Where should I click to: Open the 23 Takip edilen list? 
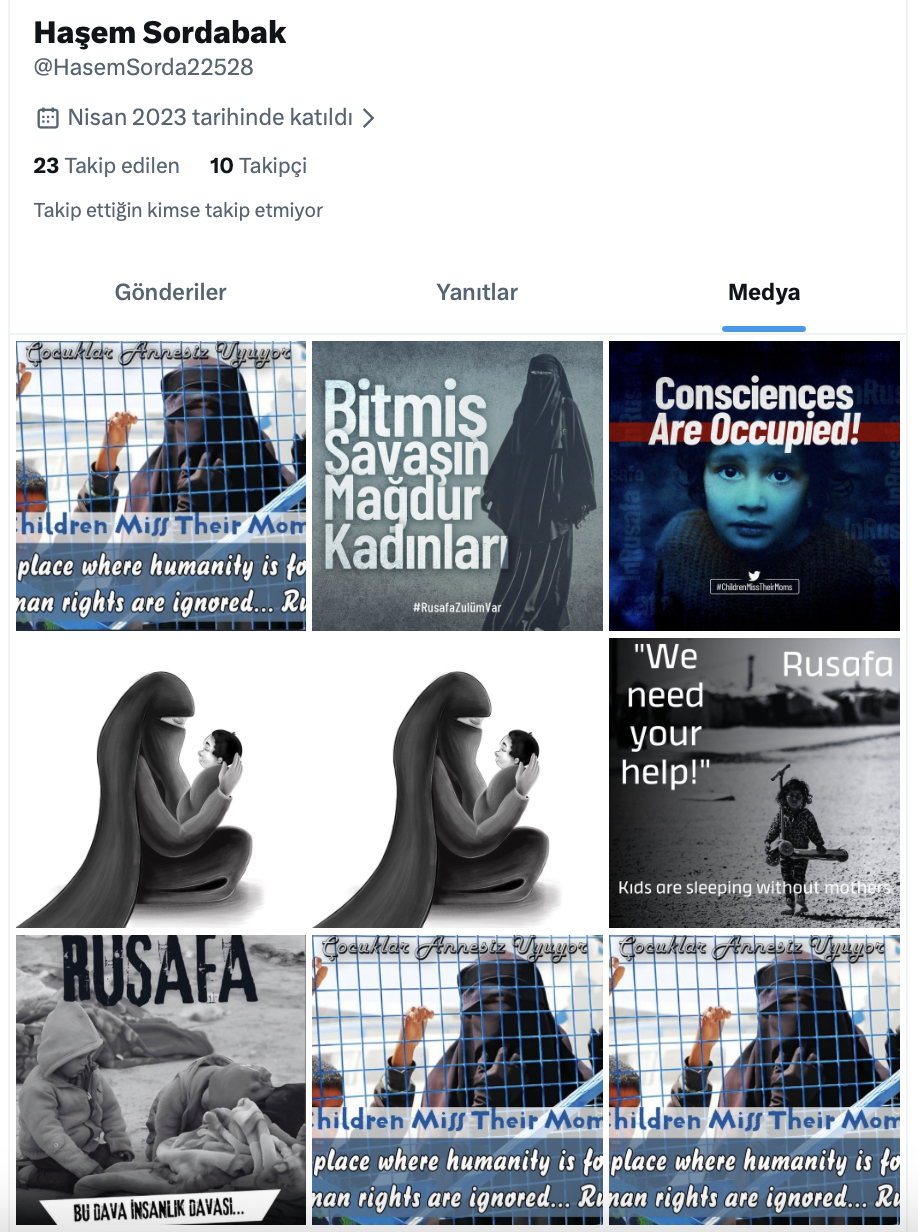(x=107, y=166)
